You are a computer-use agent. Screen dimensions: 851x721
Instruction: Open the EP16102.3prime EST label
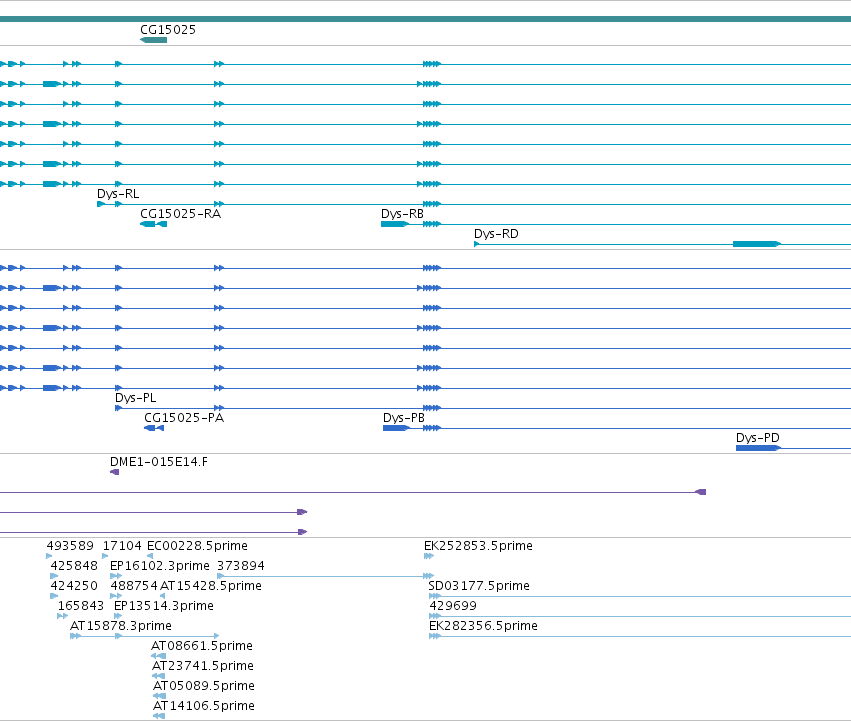[160, 566]
